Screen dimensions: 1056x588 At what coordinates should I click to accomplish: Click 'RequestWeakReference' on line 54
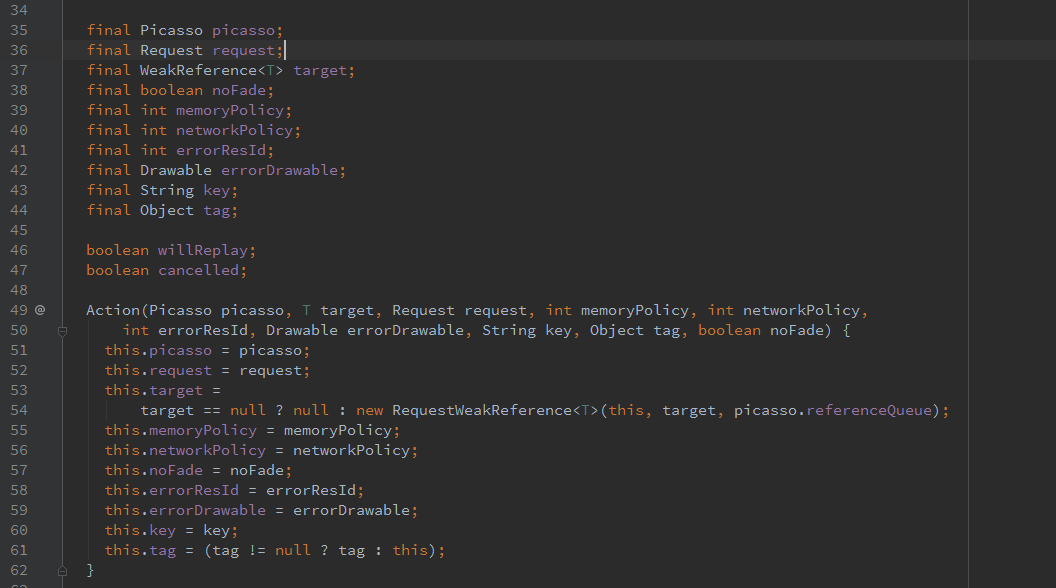pyautogui.click(x=482, y=410)
